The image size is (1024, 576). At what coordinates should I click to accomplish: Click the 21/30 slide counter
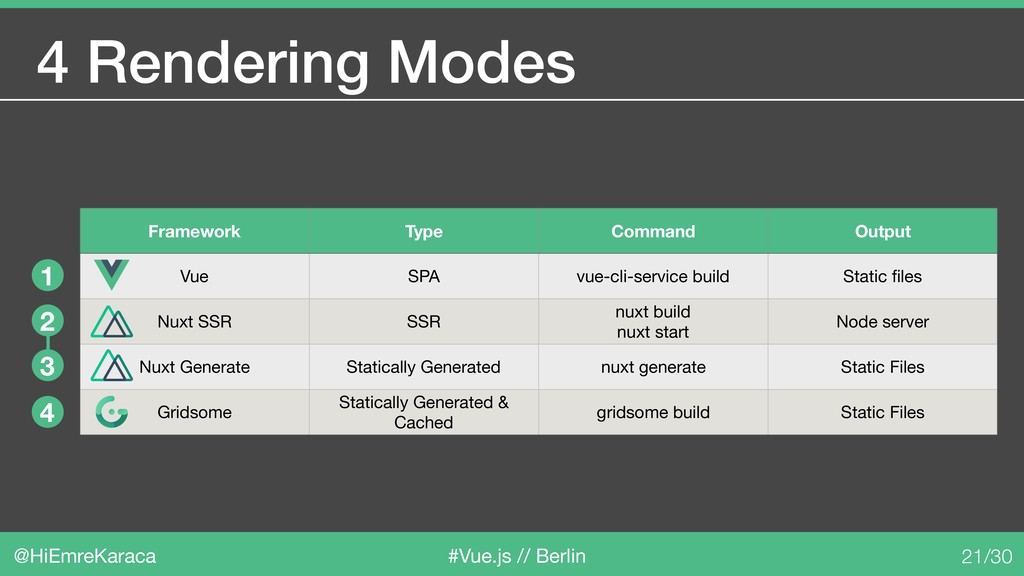986,556
